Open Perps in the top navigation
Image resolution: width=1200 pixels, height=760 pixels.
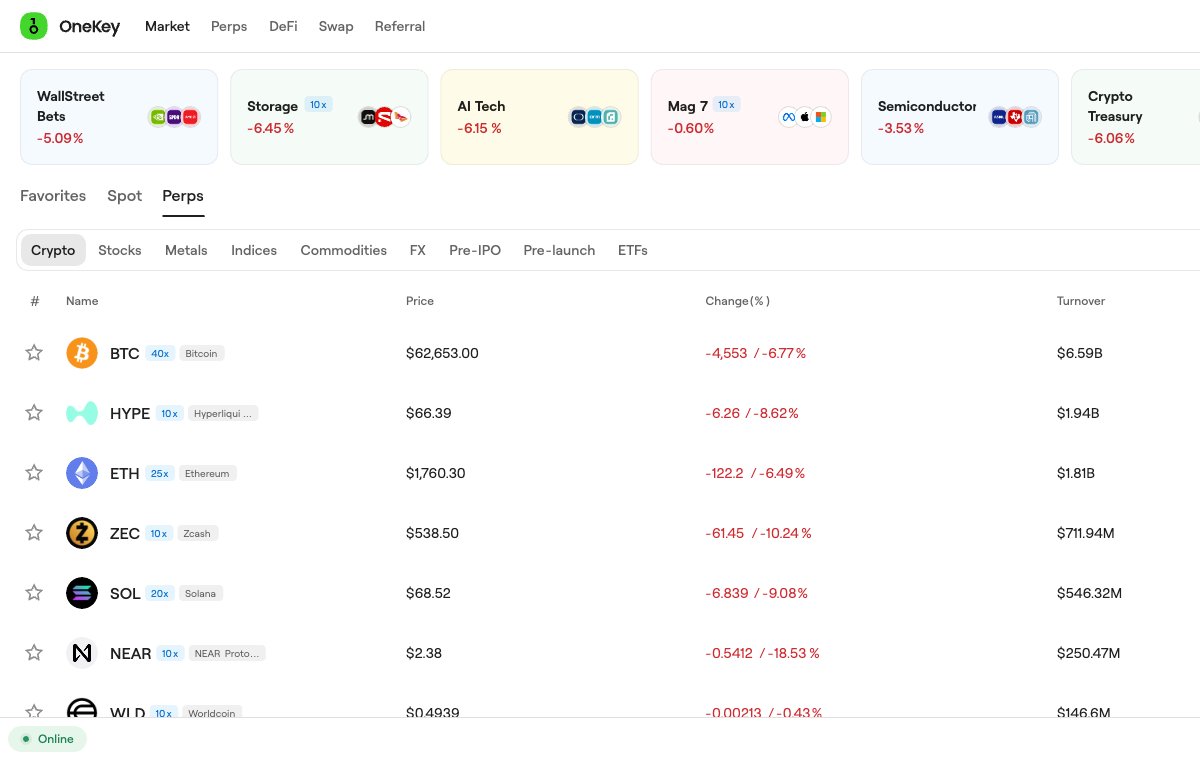(229, 27)
